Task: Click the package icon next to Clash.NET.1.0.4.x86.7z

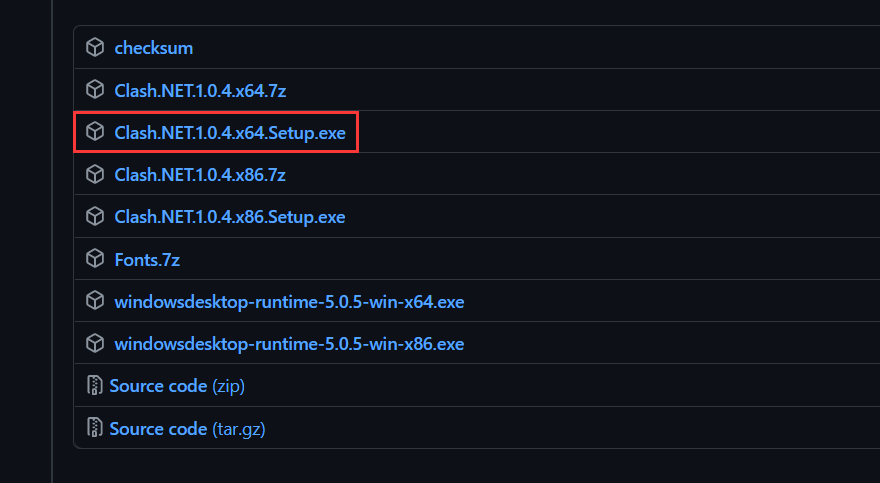Action: (95, 175)
